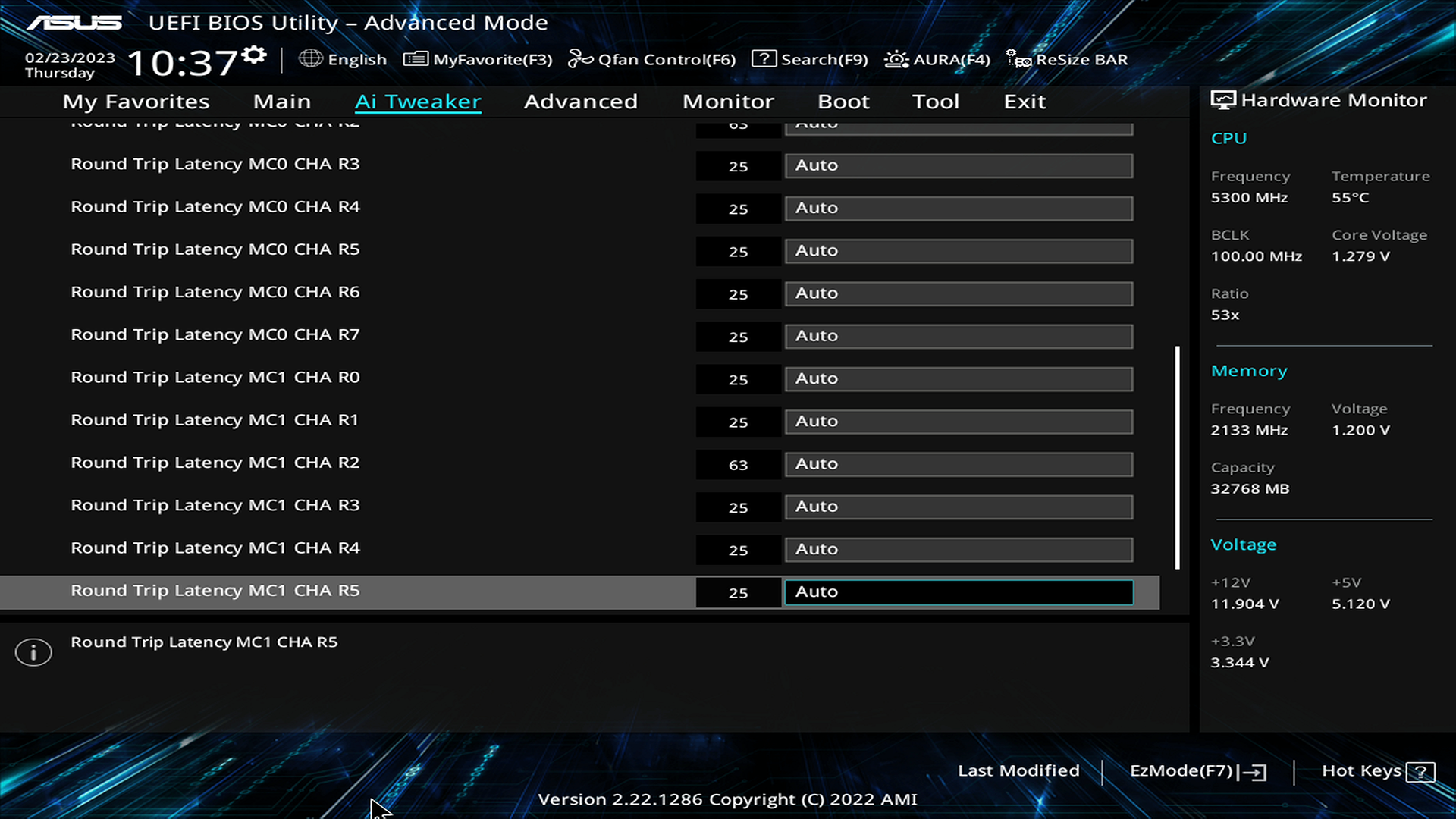Navigate to Ai Tweaker tab

418,100
